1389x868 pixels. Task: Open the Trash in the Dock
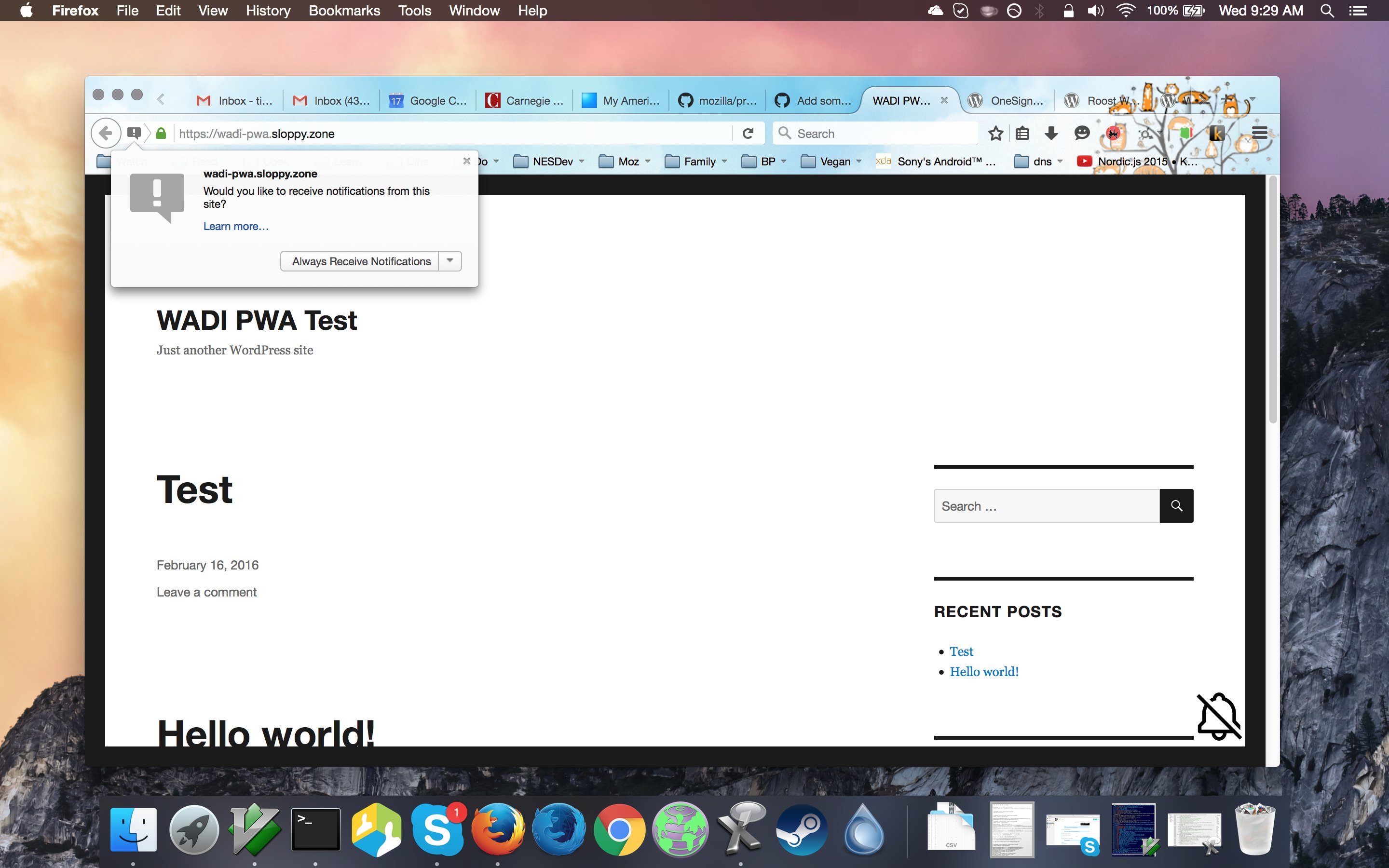click(1255, 829)
